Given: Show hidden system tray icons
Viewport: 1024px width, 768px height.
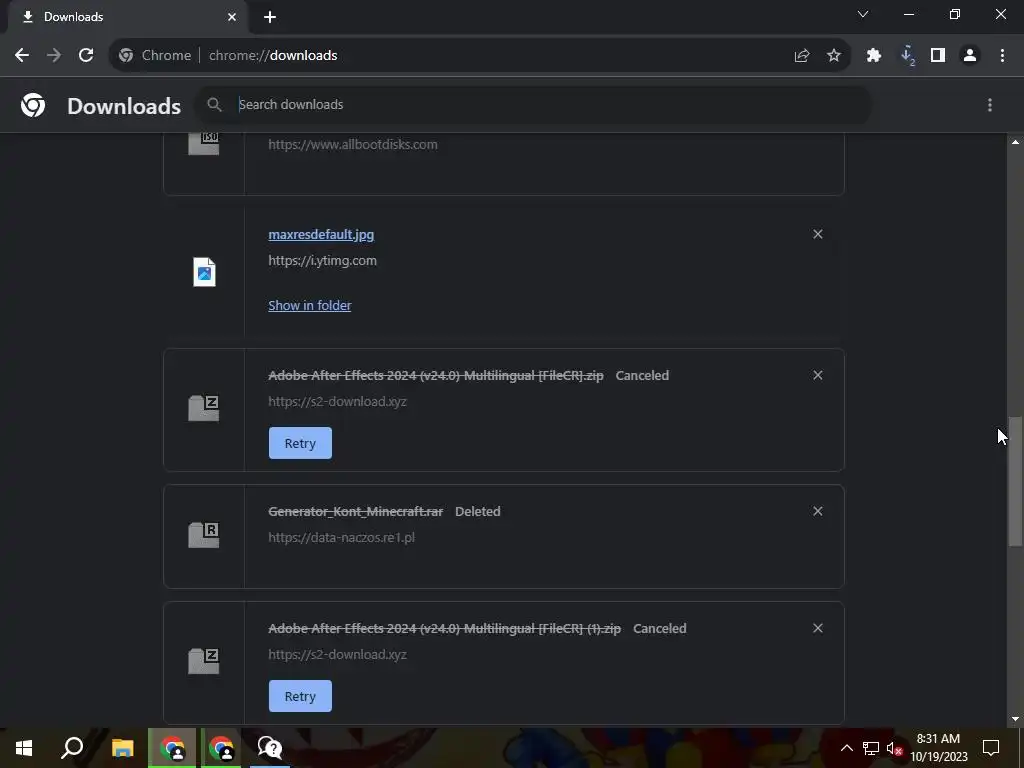Looking at the screenshot, I should pos(846,748).
